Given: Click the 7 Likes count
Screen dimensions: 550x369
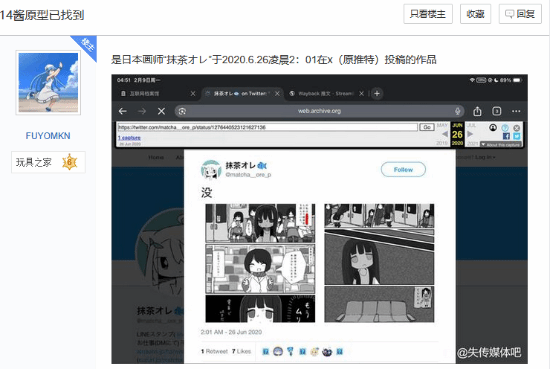Looking at the screenshot, I should point(241,351).
